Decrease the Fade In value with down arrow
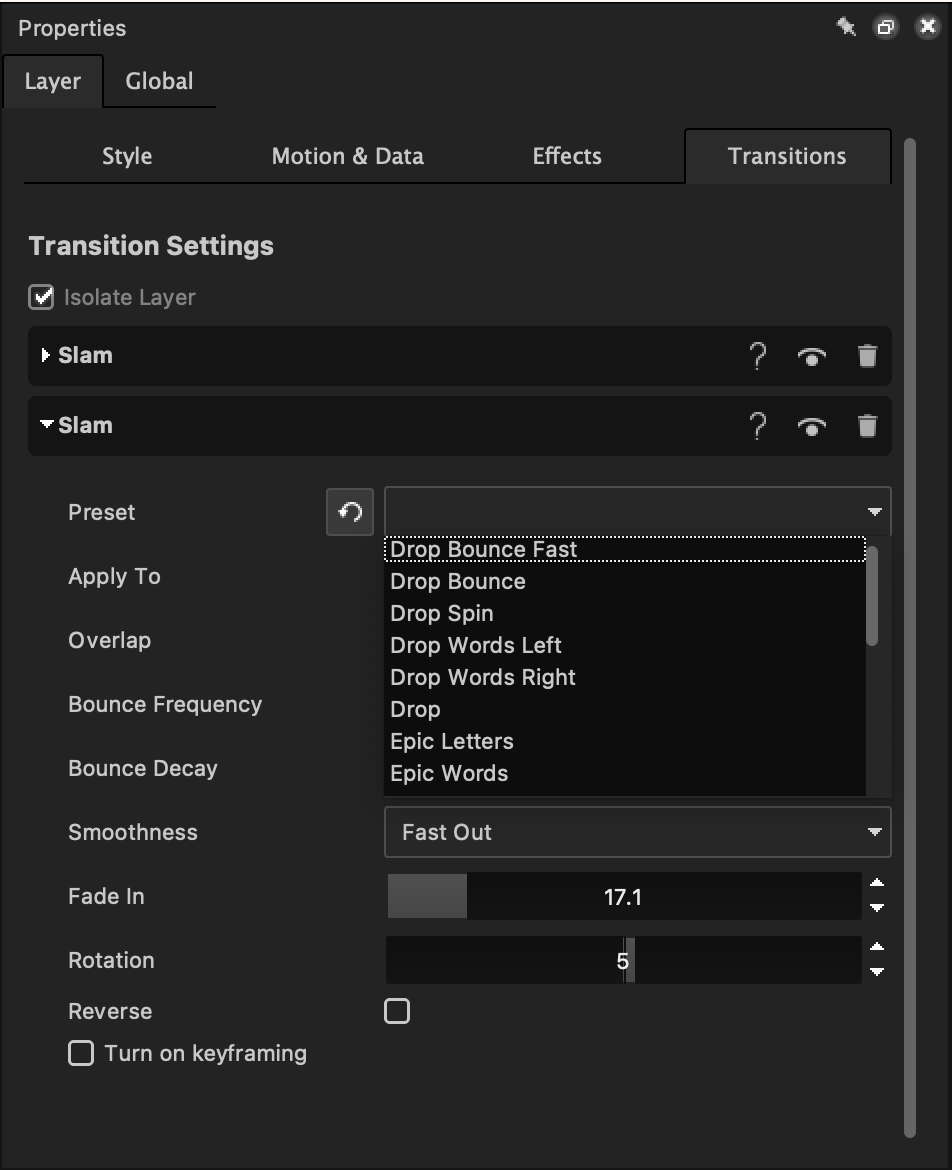The height and width of the screenshot is (1170, 952). coord(877,908)
